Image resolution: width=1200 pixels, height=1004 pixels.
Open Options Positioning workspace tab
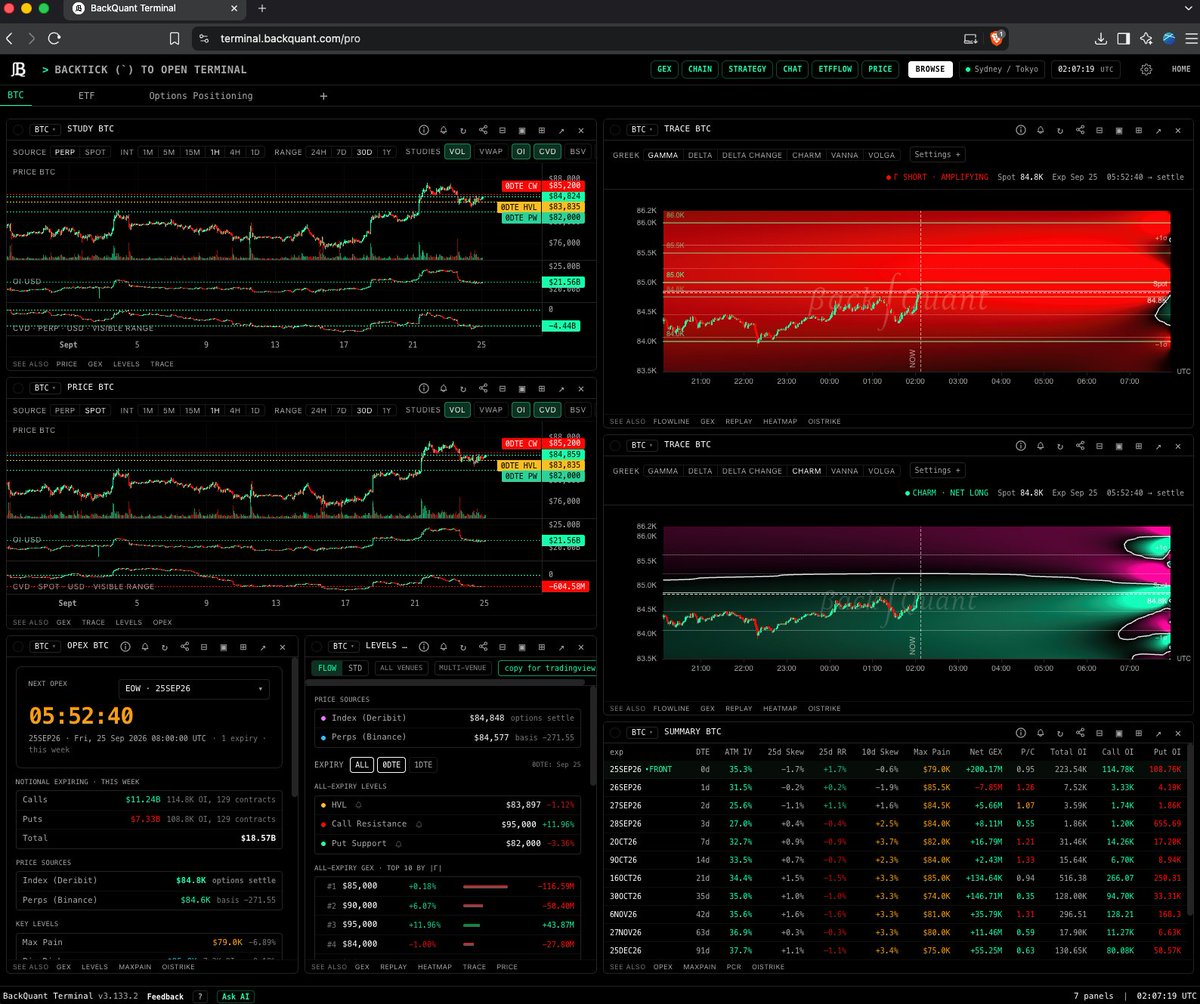point(201,96)
